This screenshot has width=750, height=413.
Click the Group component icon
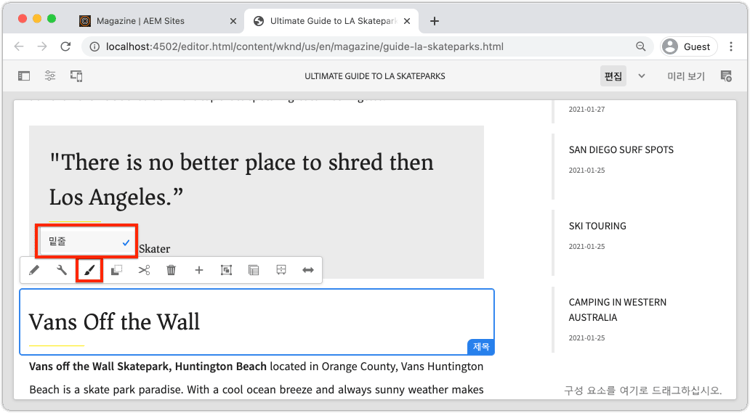[x=226, y=270]
